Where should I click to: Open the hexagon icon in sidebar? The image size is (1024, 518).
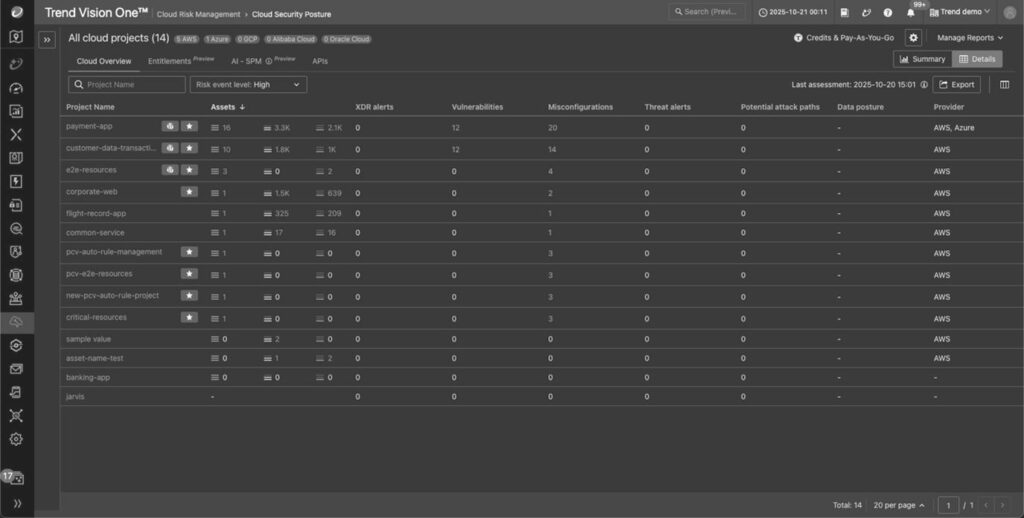tap(16, 346)
